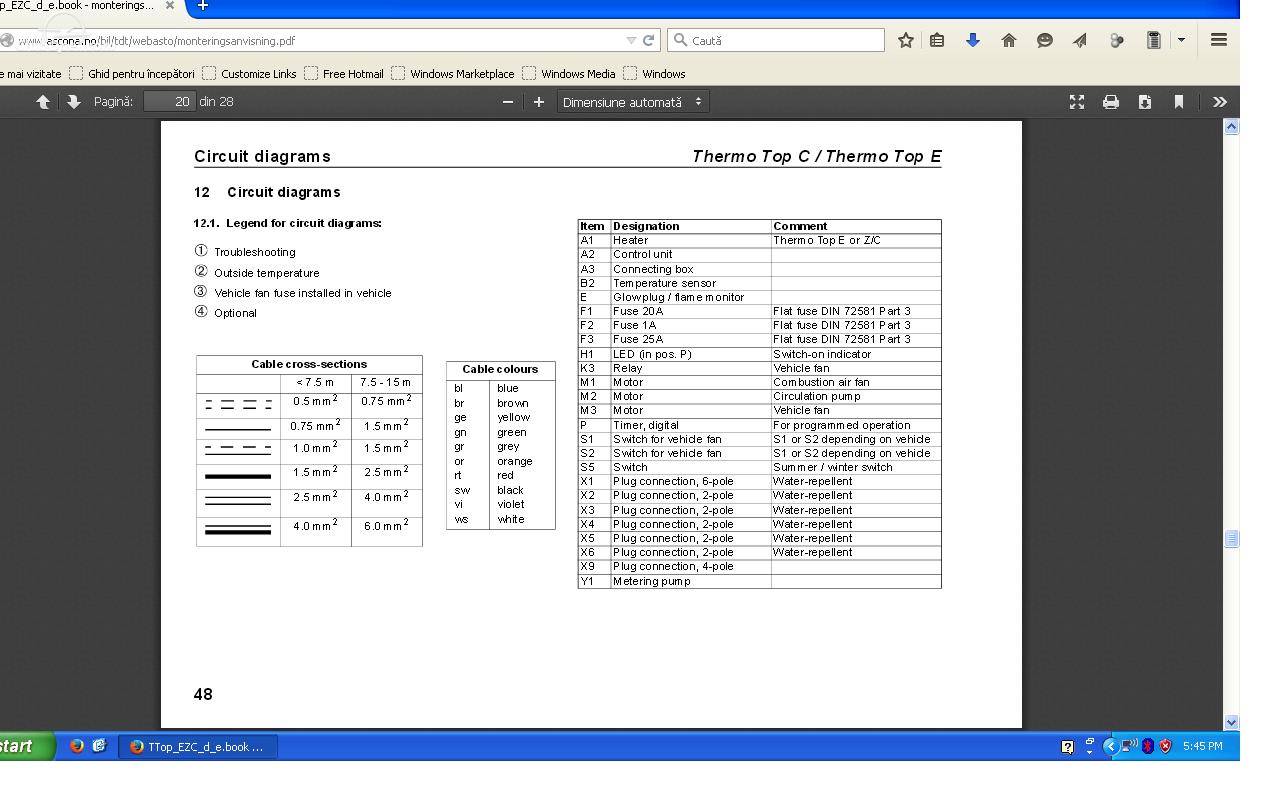Open the Windows bookmark
The width and height of the screenshot is (1280, 800).
tap(654, 73)
